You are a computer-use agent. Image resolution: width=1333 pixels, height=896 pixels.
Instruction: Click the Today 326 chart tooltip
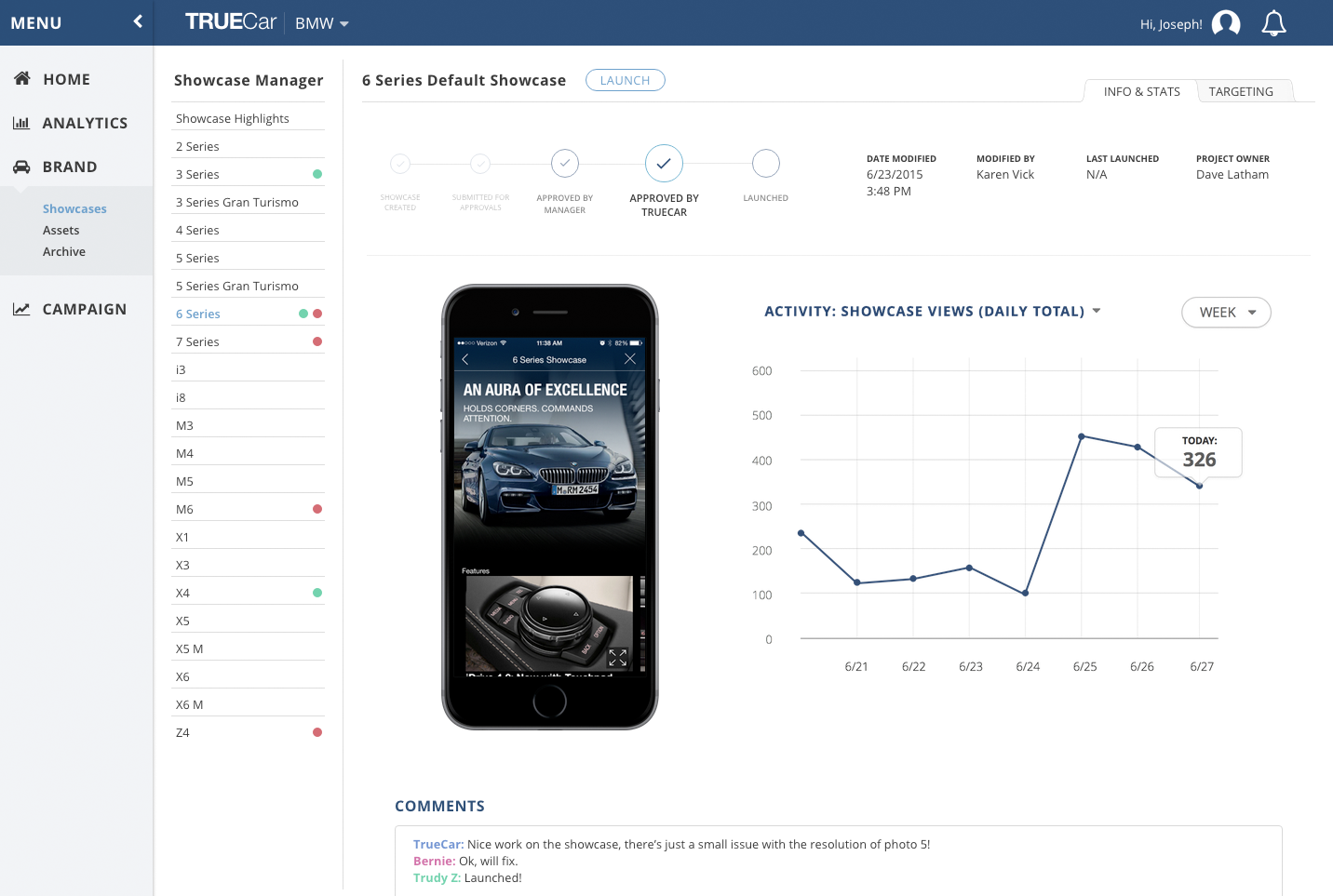(1199, 452)
